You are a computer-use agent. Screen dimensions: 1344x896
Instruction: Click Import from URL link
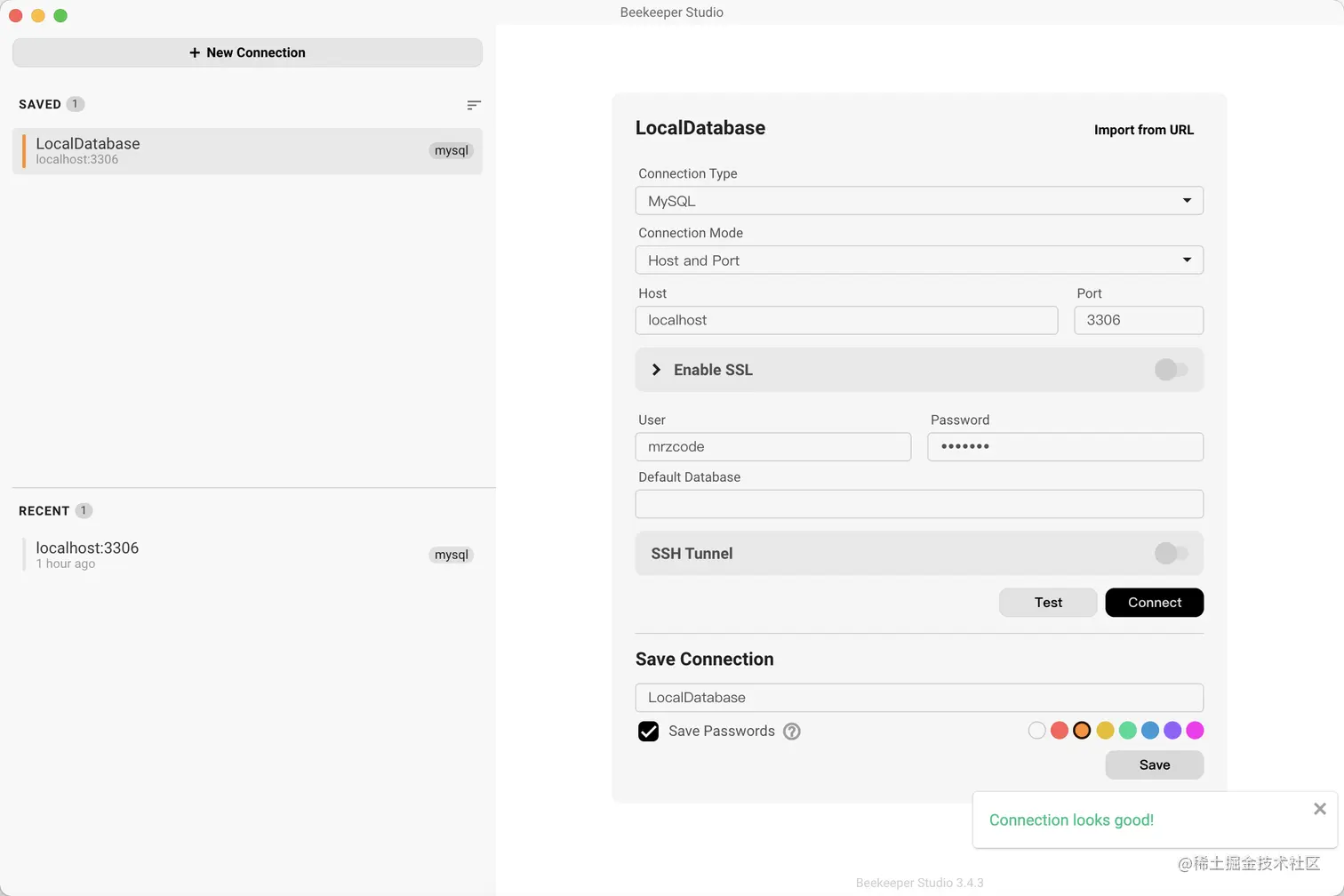pyautogui.click(x=1144, y=130)
